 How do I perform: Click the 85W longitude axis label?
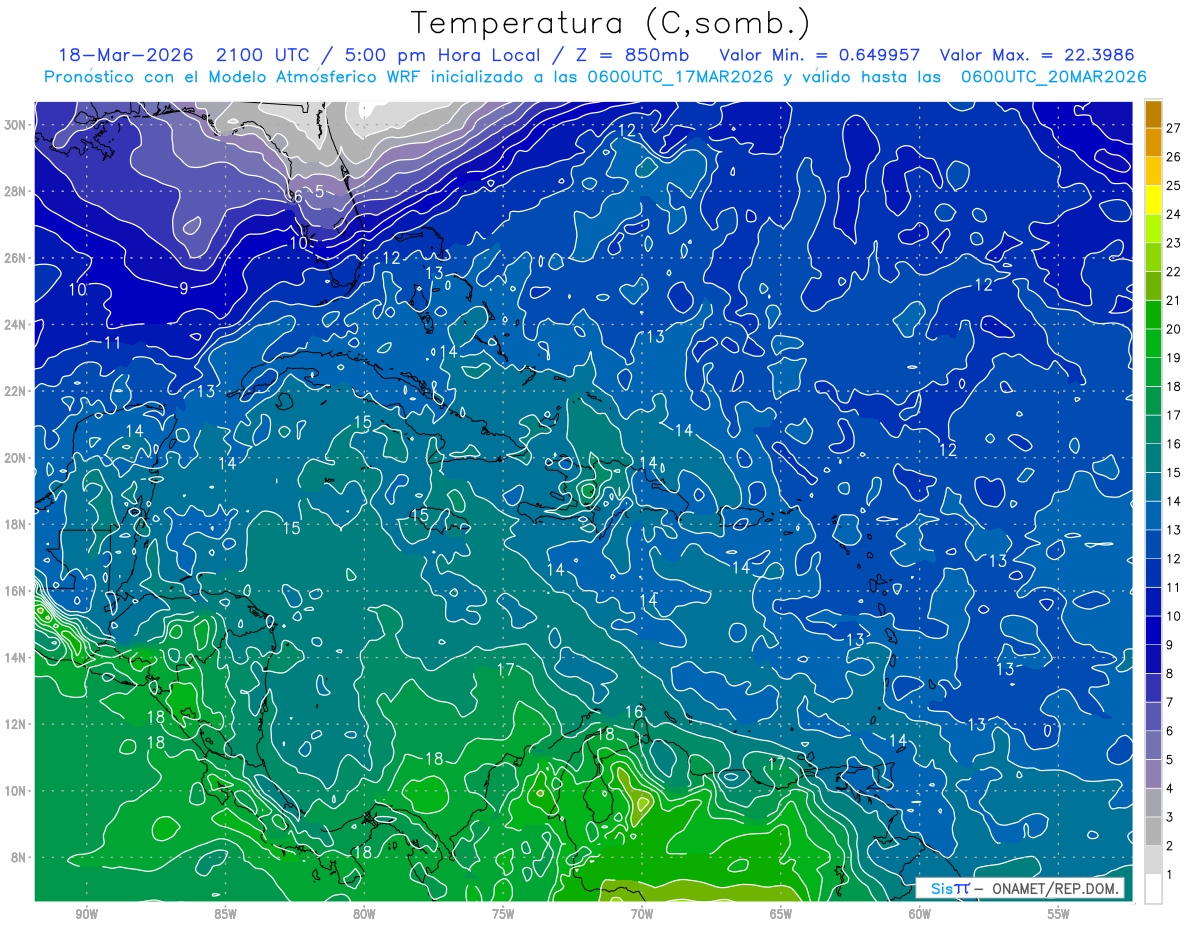(225, 914)
